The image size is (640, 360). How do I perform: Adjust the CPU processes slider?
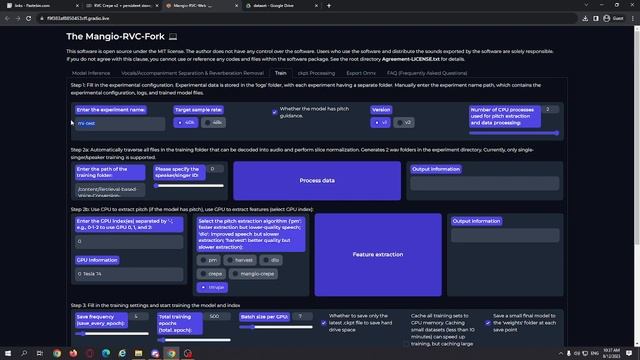tap(514, 133)
